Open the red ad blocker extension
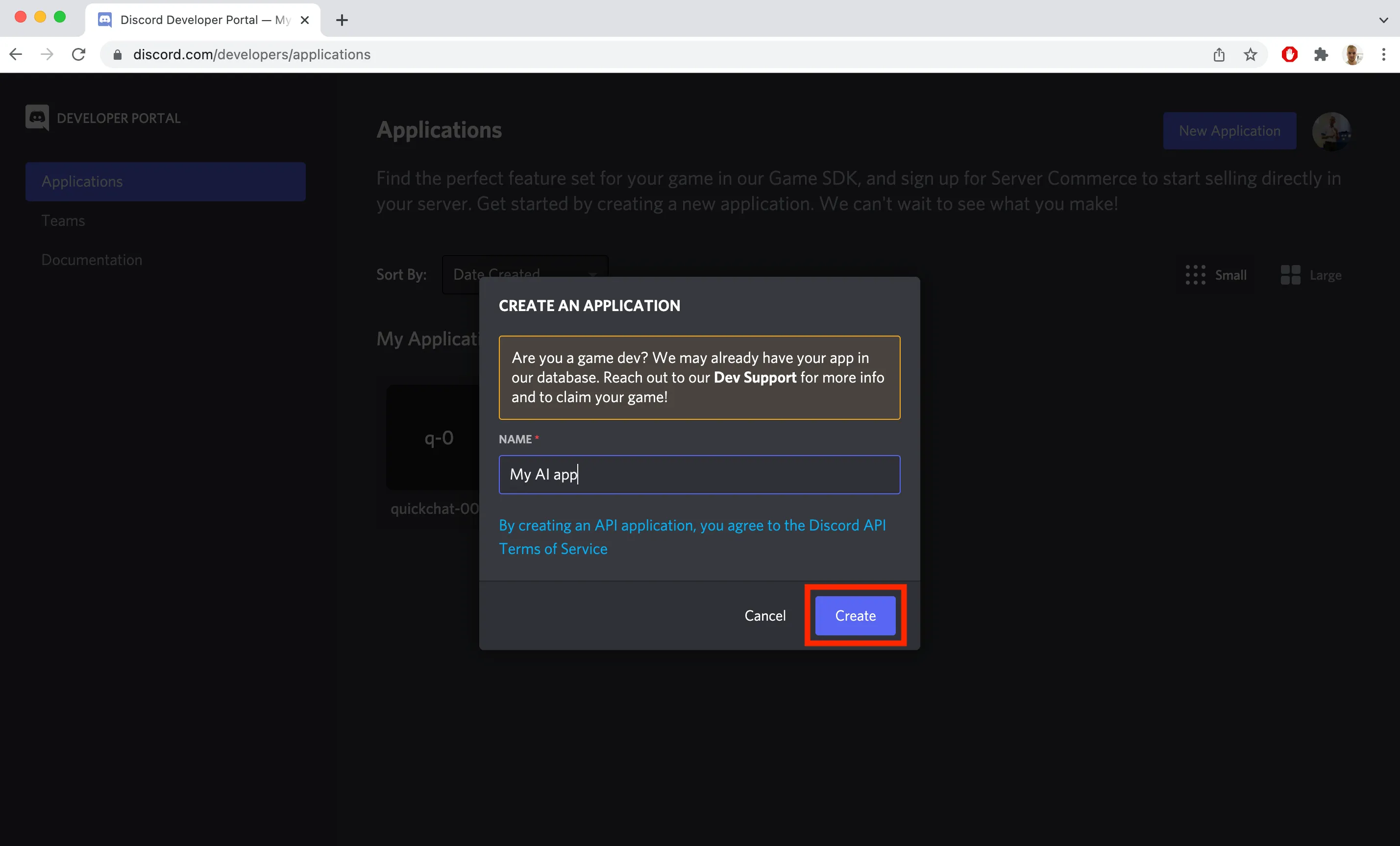Image resolution: width=1400 pixels, height=846 pixels. point(1289,54)
